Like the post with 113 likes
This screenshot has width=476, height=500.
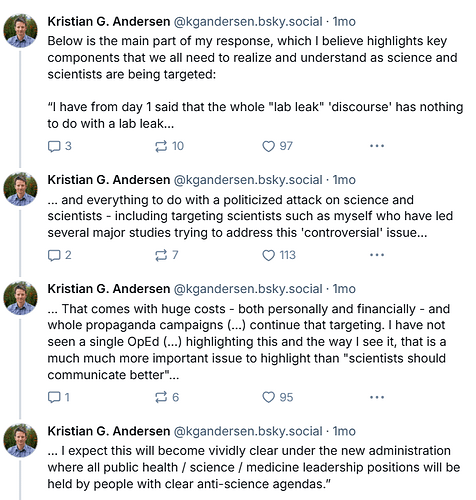[279, 255]
